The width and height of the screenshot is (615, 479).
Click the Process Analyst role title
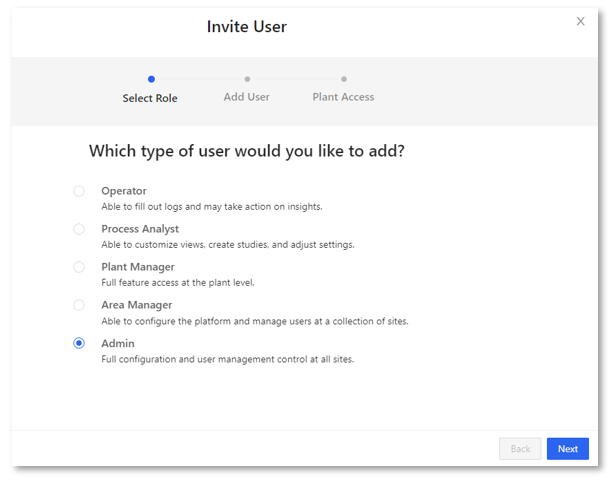[140, 229]
